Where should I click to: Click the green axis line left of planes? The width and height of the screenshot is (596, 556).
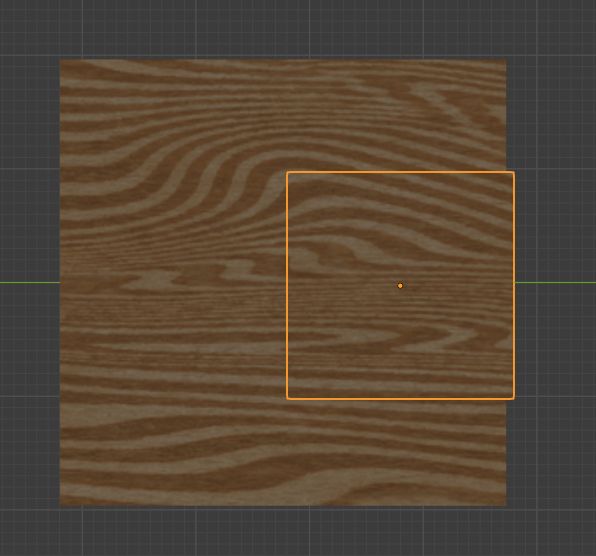point(30,282)
